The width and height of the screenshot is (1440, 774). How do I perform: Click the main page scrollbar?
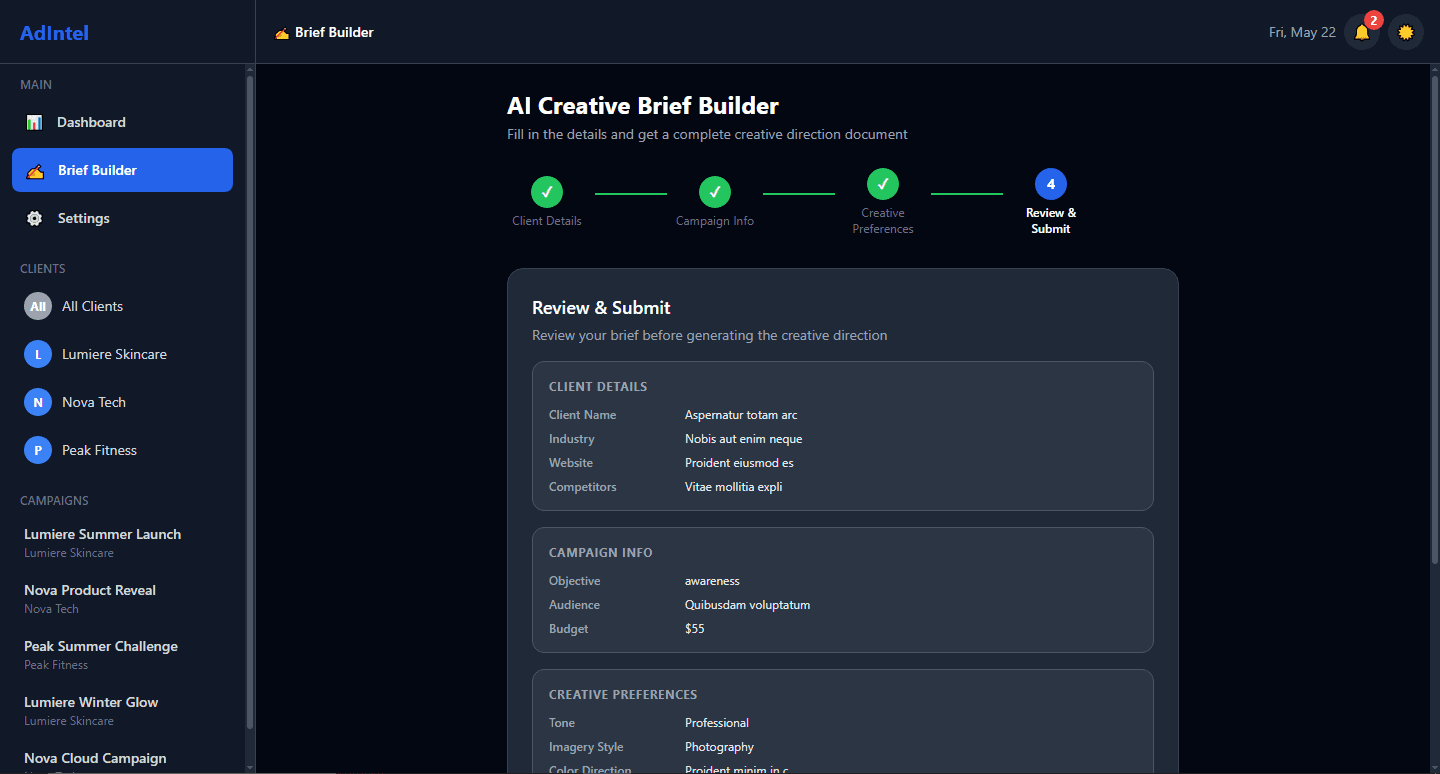(x=1436, y=318)
